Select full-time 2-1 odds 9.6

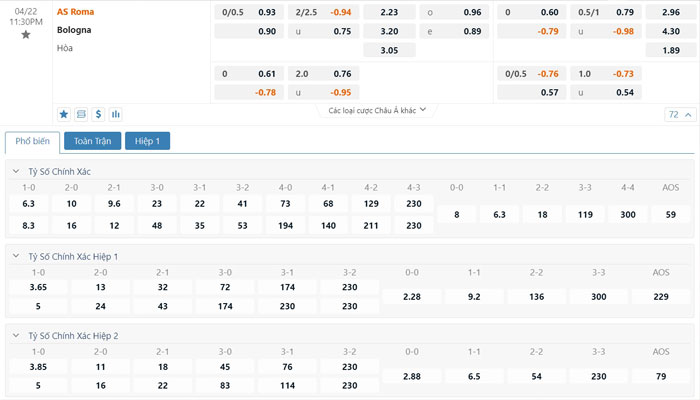[x=114, y=204]
